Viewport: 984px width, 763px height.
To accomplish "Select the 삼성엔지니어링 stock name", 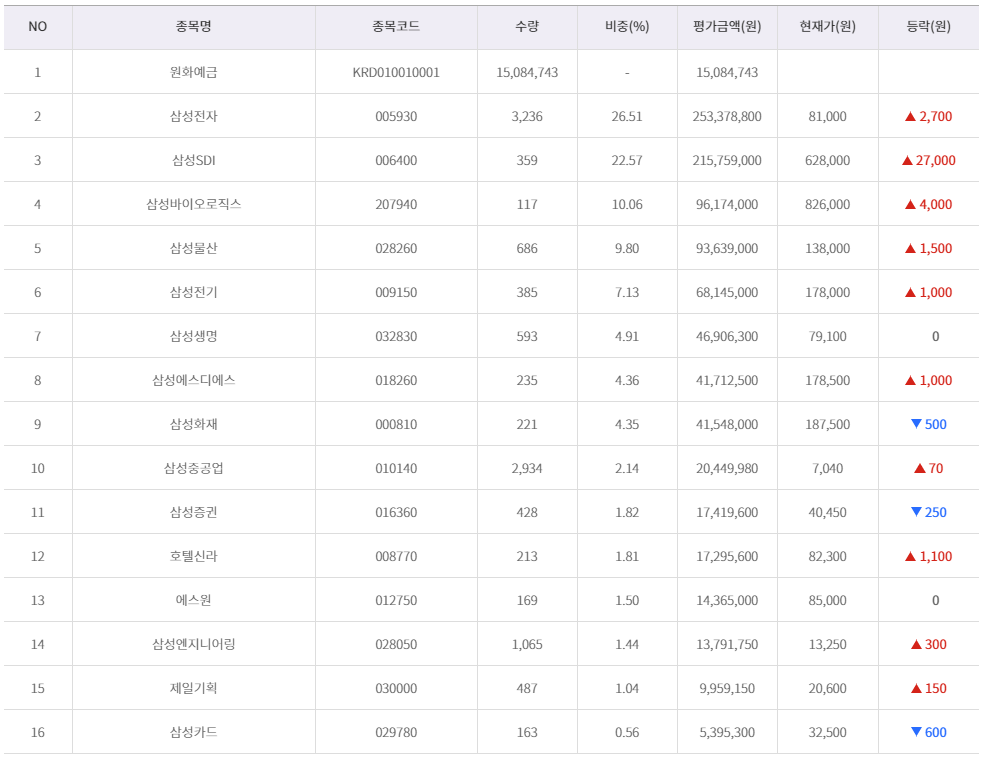I will tap(193, 644).
